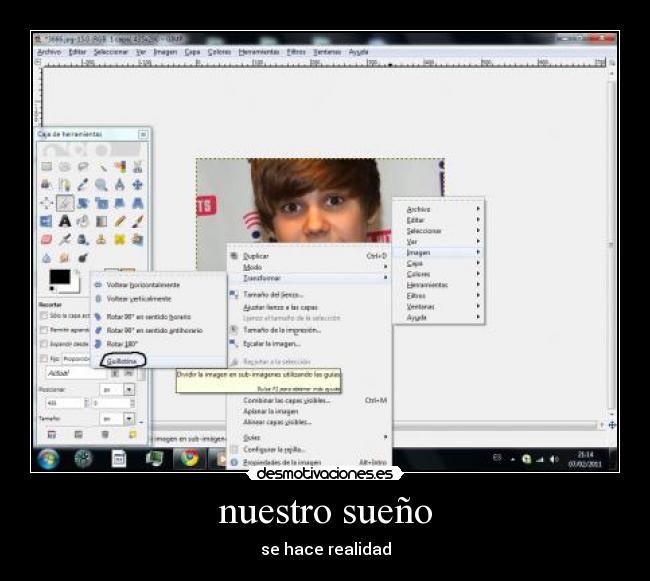650x581 pixels.
Task: Open the Posición unit dropdown
Action: click(129, 390)
